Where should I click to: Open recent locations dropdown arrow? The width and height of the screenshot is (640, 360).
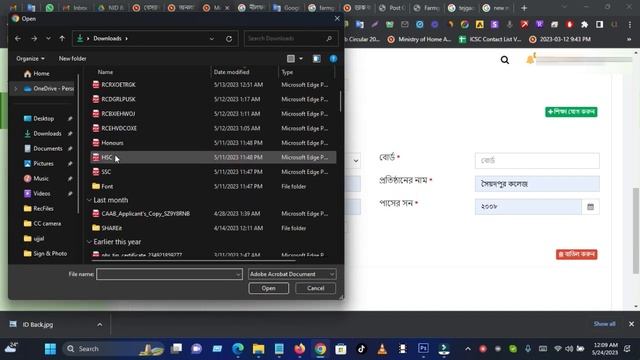[x=49, y=38]
